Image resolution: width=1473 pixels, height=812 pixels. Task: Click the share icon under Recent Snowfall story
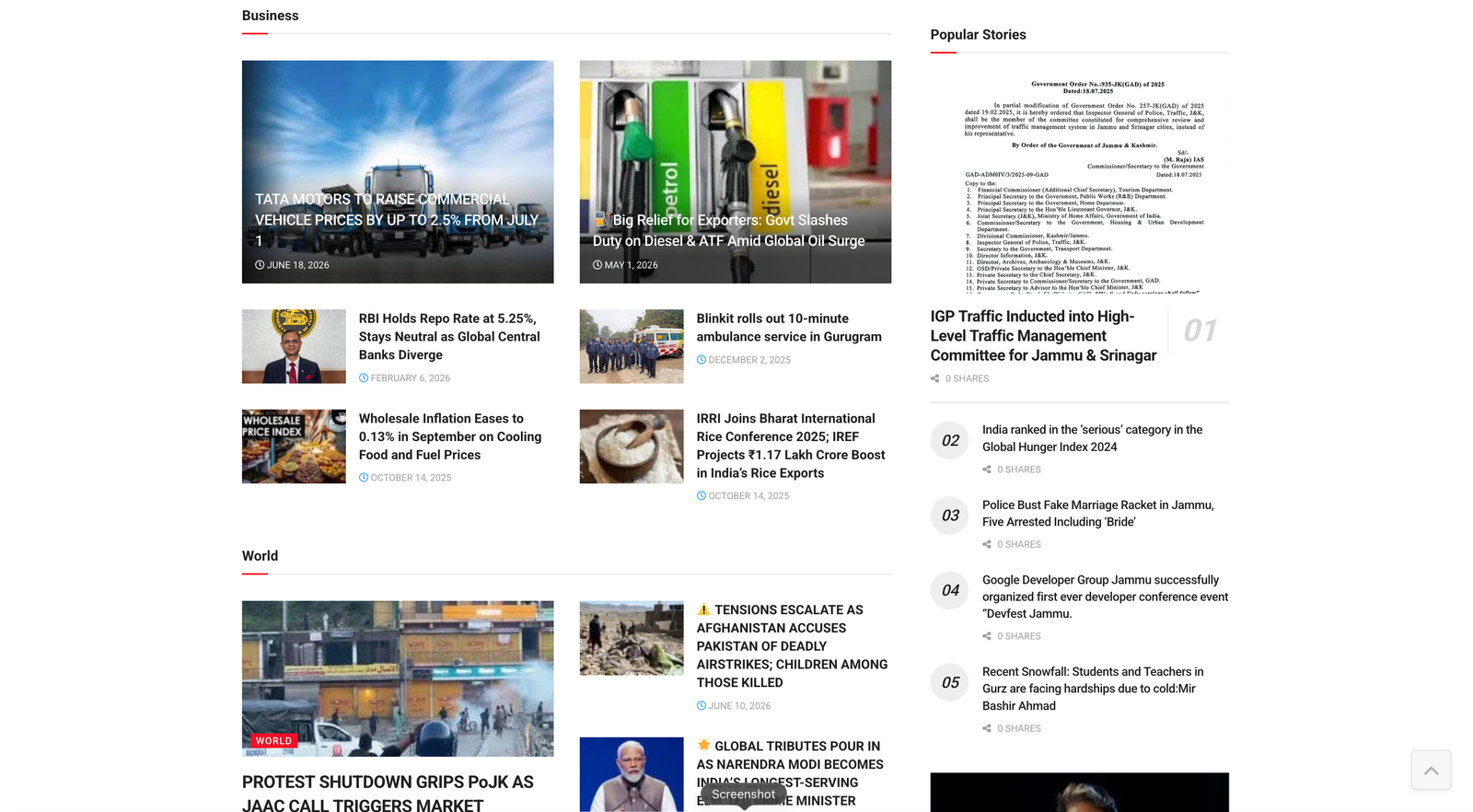[x=987, y=729]
